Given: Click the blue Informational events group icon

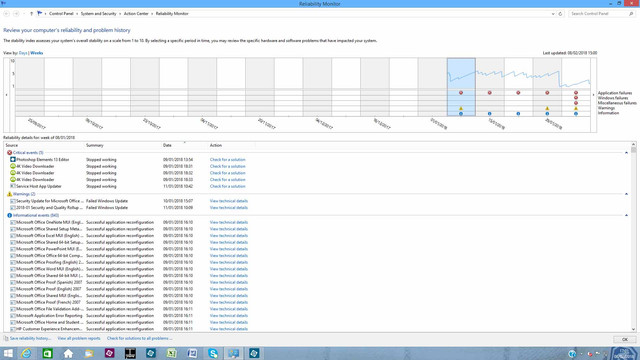Looking at the screenshot, I should pos(9,216).
